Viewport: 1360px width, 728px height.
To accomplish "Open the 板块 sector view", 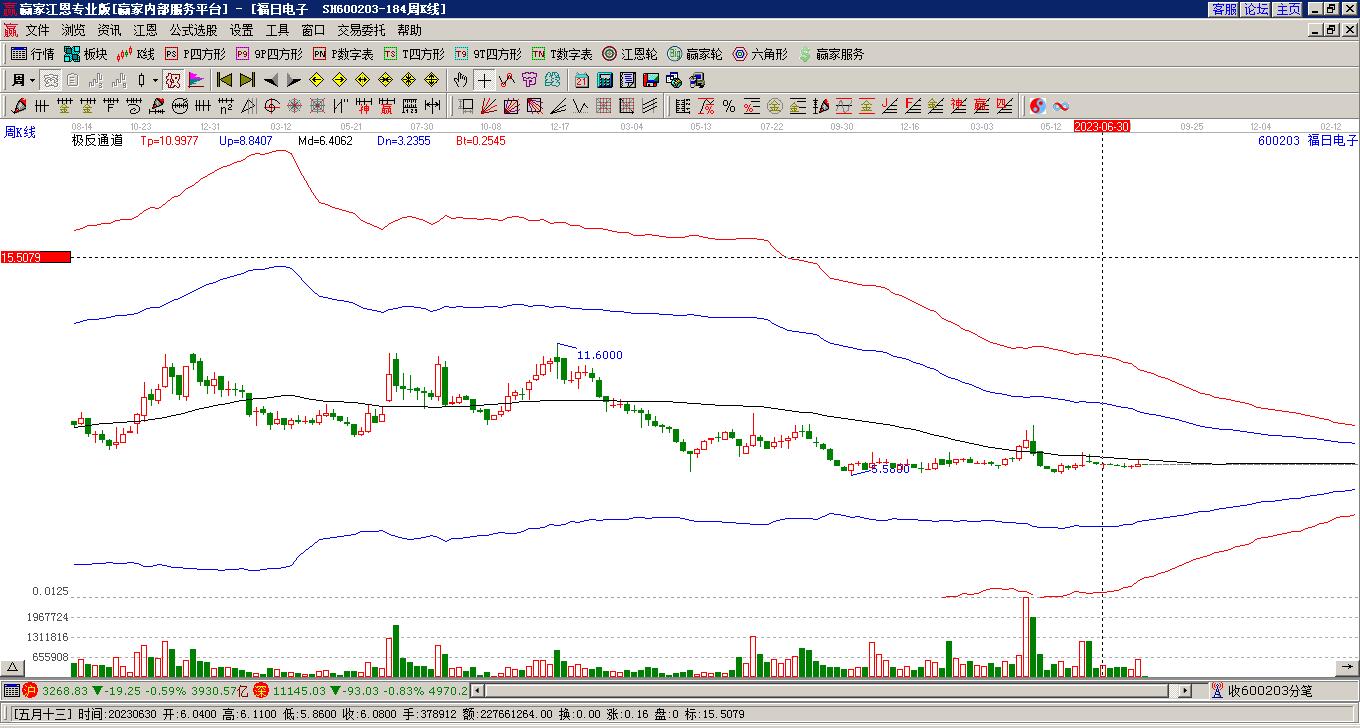I will pos(86,54).
